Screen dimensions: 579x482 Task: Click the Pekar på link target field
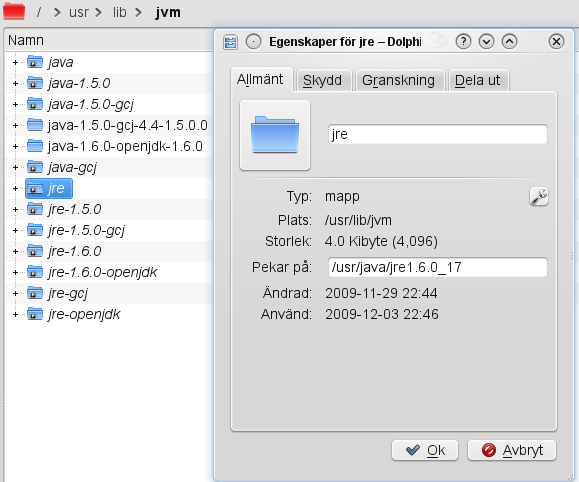[438, 267]
